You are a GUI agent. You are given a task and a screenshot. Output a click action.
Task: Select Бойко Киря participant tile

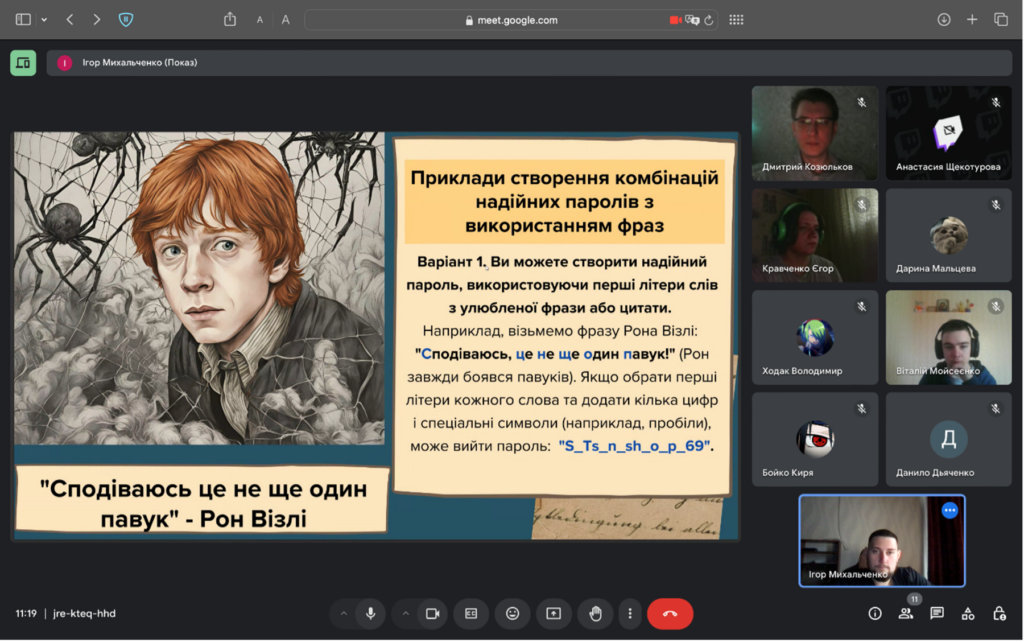[814, 439]
